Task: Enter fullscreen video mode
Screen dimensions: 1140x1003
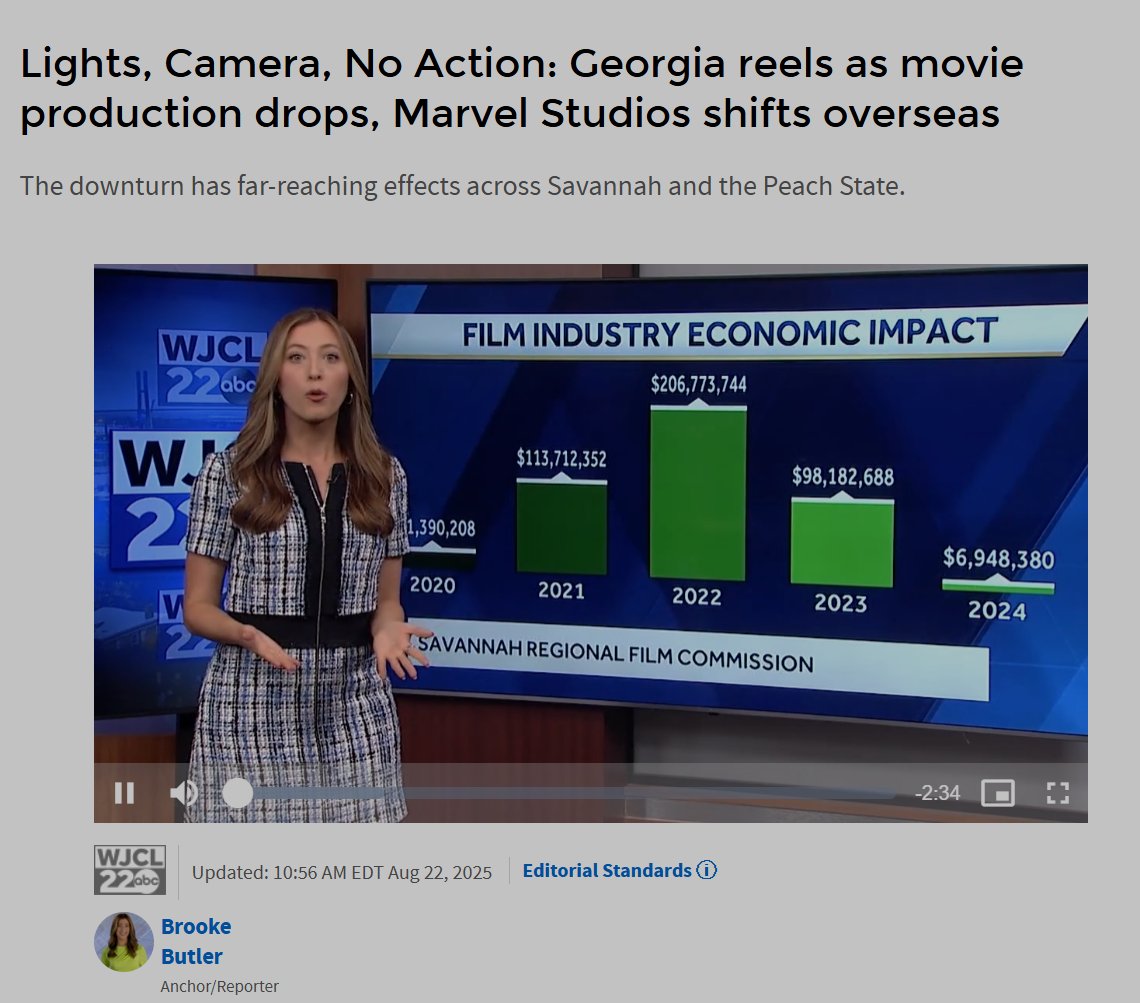Action: point(1057,792)
